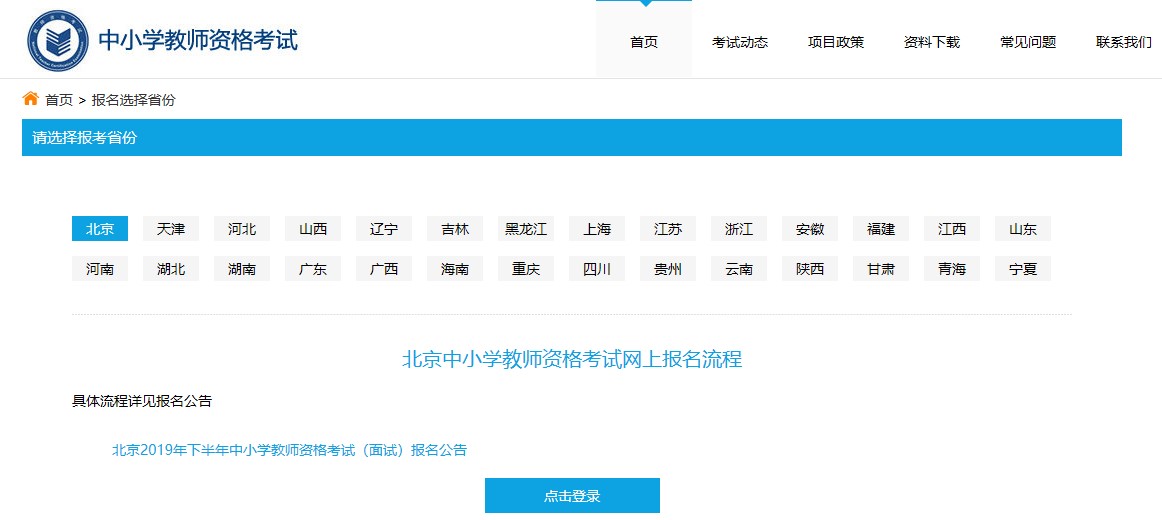Select the 北京 province button
The height and width of the screenshot is (520, 1162).
(x=100, y=229)
